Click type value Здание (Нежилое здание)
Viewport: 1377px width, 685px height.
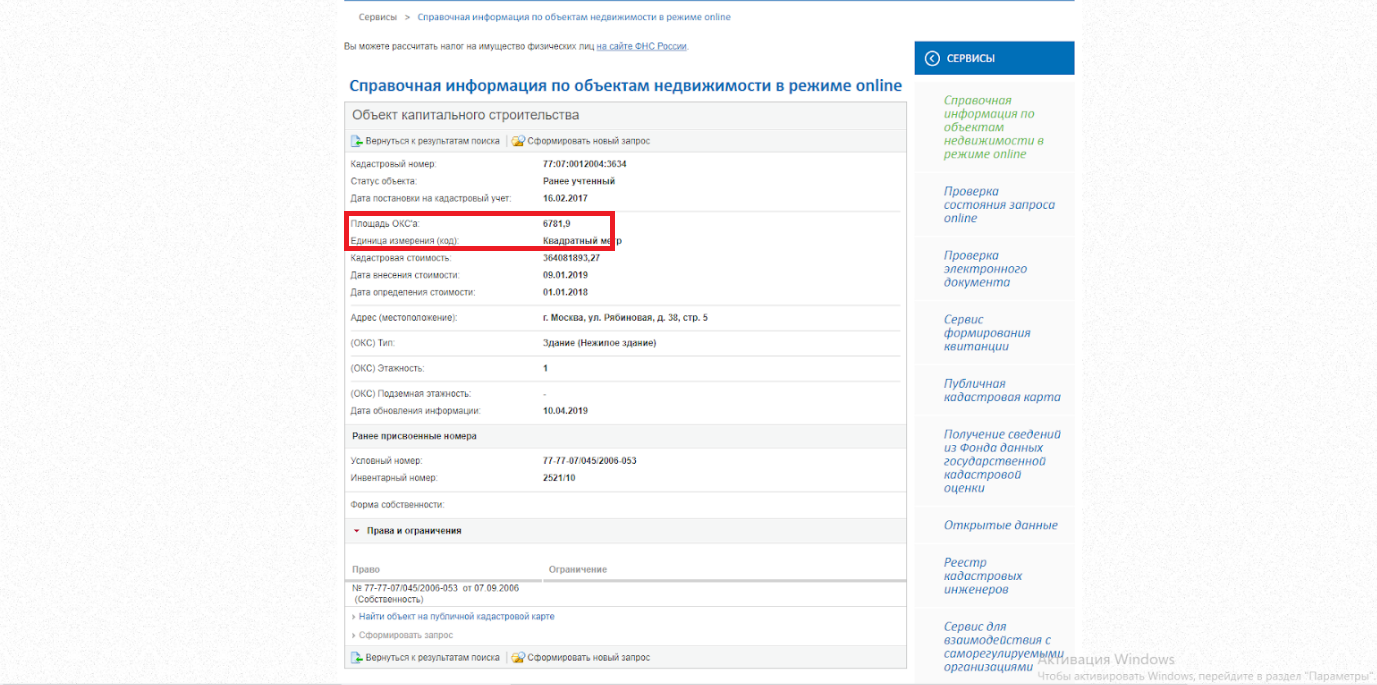coord(600,343)
